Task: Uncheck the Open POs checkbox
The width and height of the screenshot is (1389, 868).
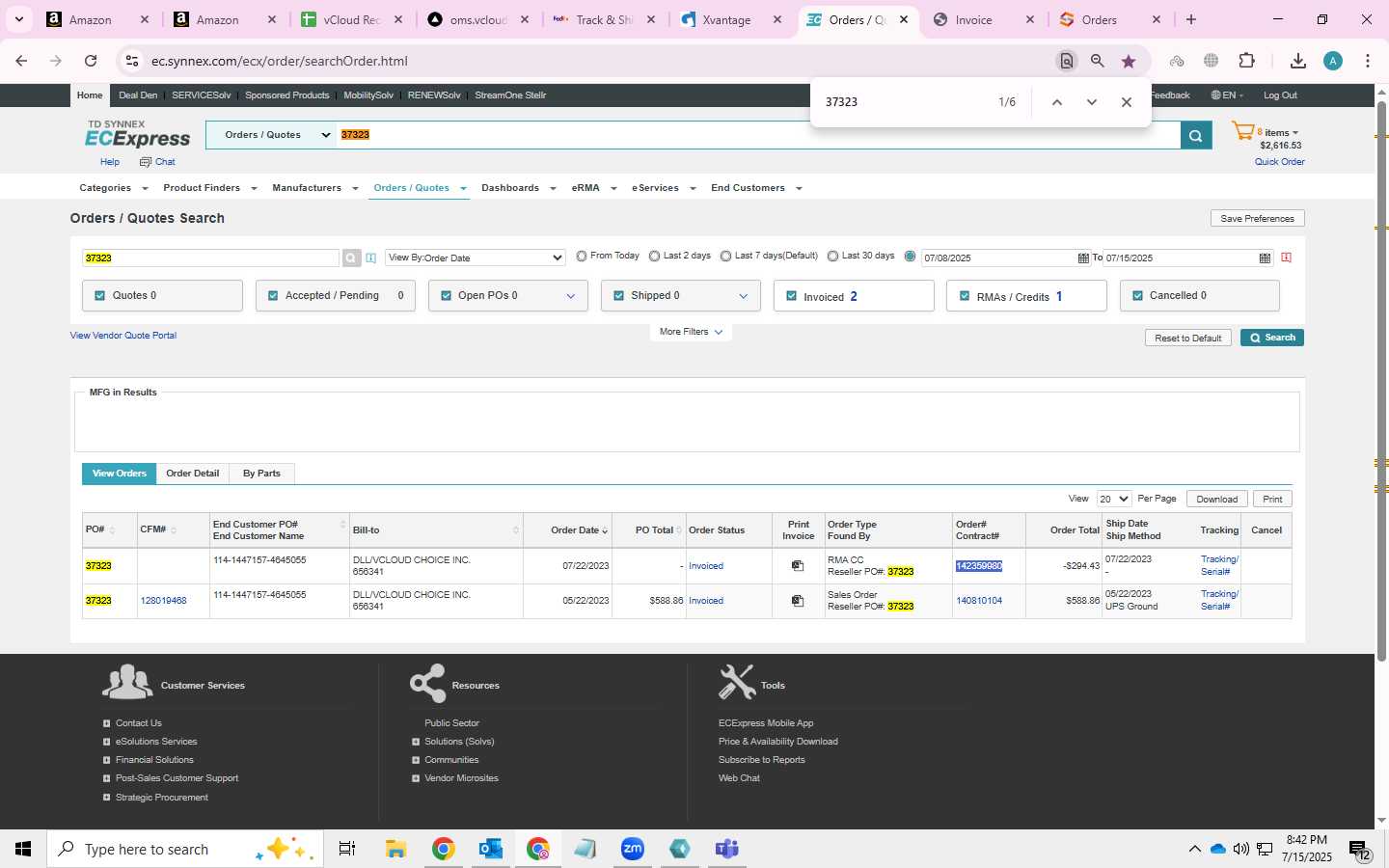Action: 446,296
